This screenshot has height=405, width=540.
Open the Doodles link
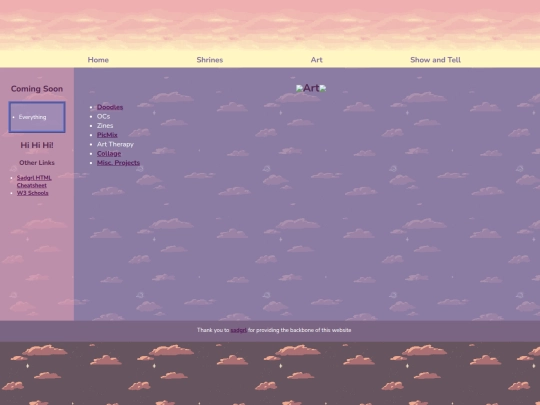[x=110, y=107]
